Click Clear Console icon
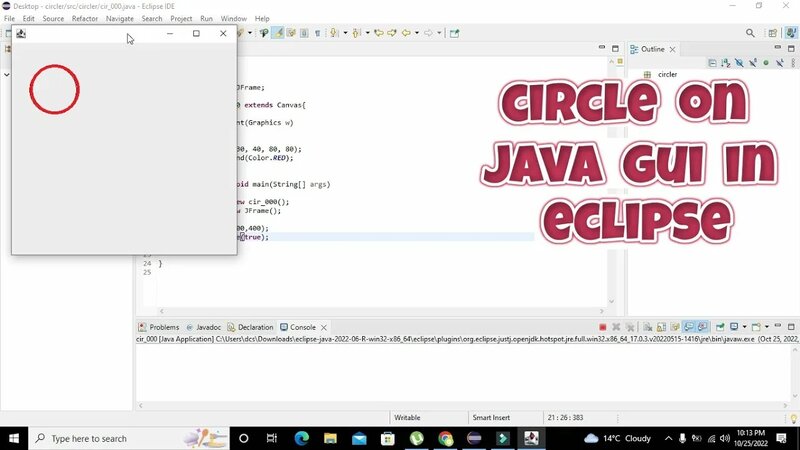This screenshot has height=450, width=800. (x=648, y=327)
